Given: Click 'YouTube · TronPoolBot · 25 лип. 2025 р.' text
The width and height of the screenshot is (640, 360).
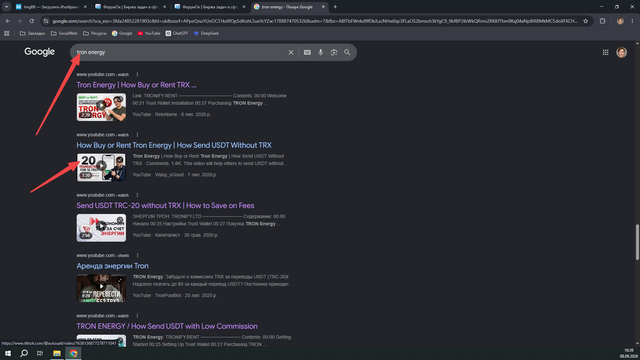Looking at the screenshot, I should tap(174, 296).
